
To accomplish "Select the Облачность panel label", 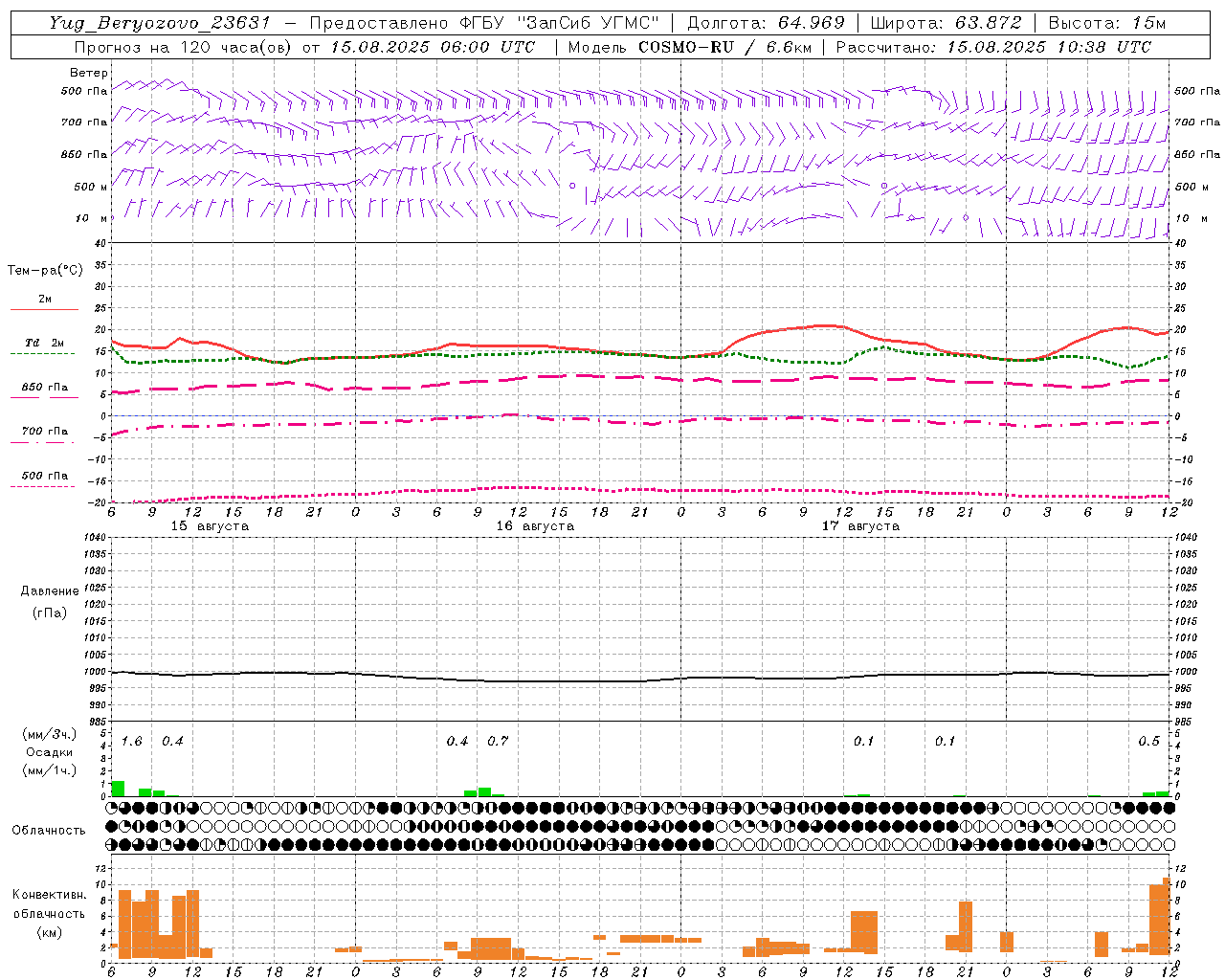I will pos(49,831).
